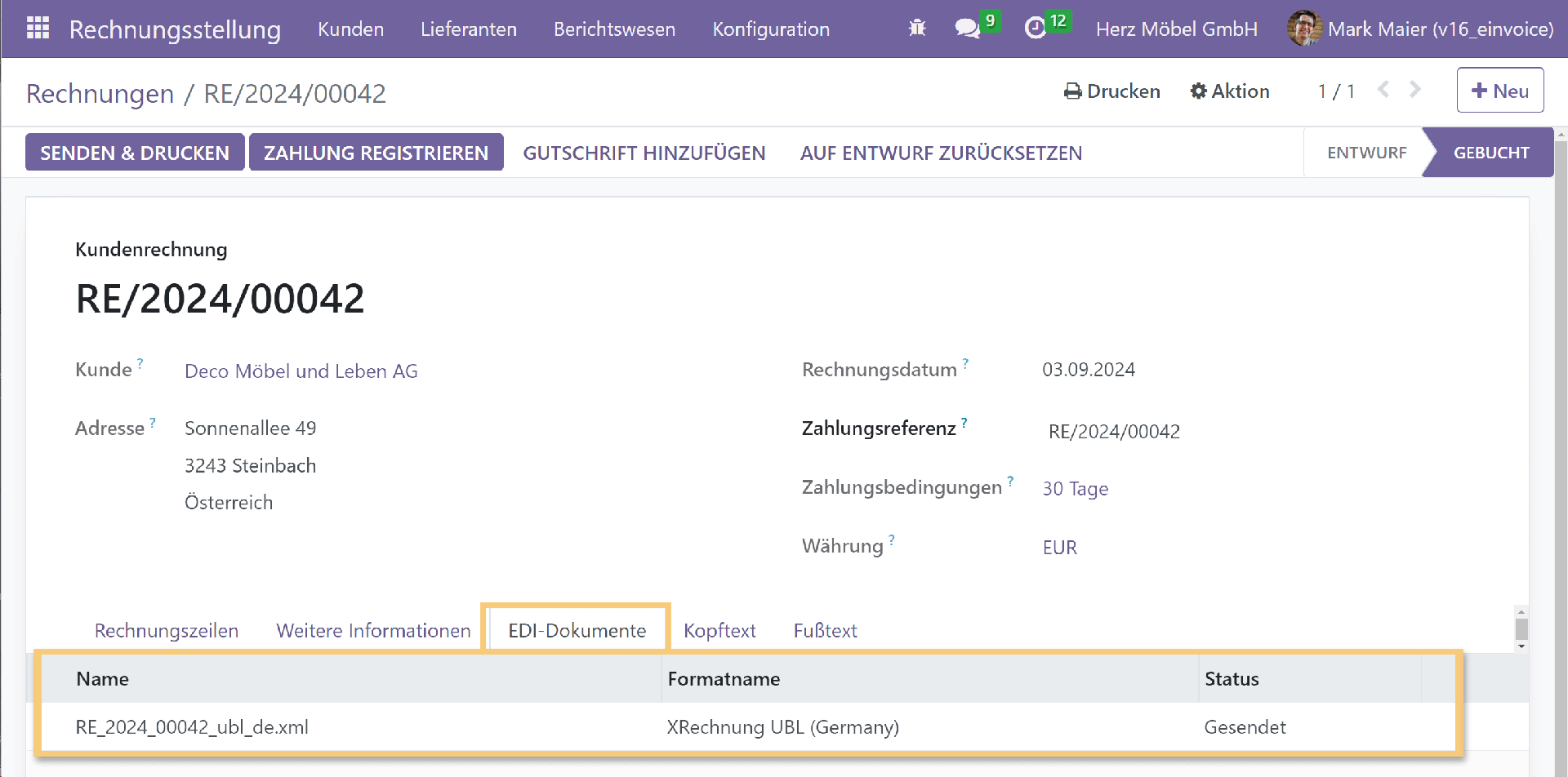The width and height of the screenshot is (1568, 777).
Task: Open the apps grid menu icon
Action: (x=38, y=29)
